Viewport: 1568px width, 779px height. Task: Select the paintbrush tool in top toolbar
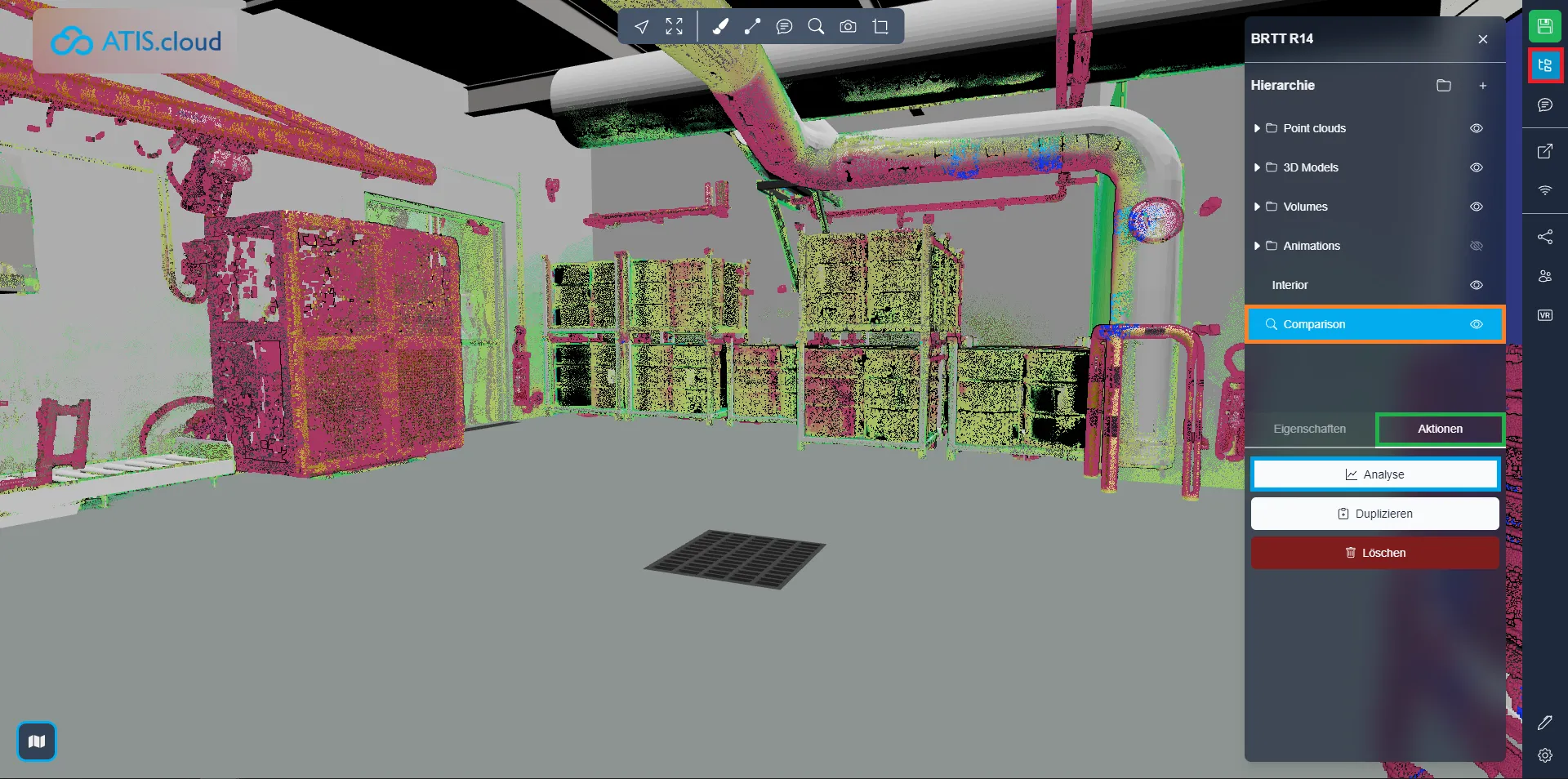click(720, 27)
